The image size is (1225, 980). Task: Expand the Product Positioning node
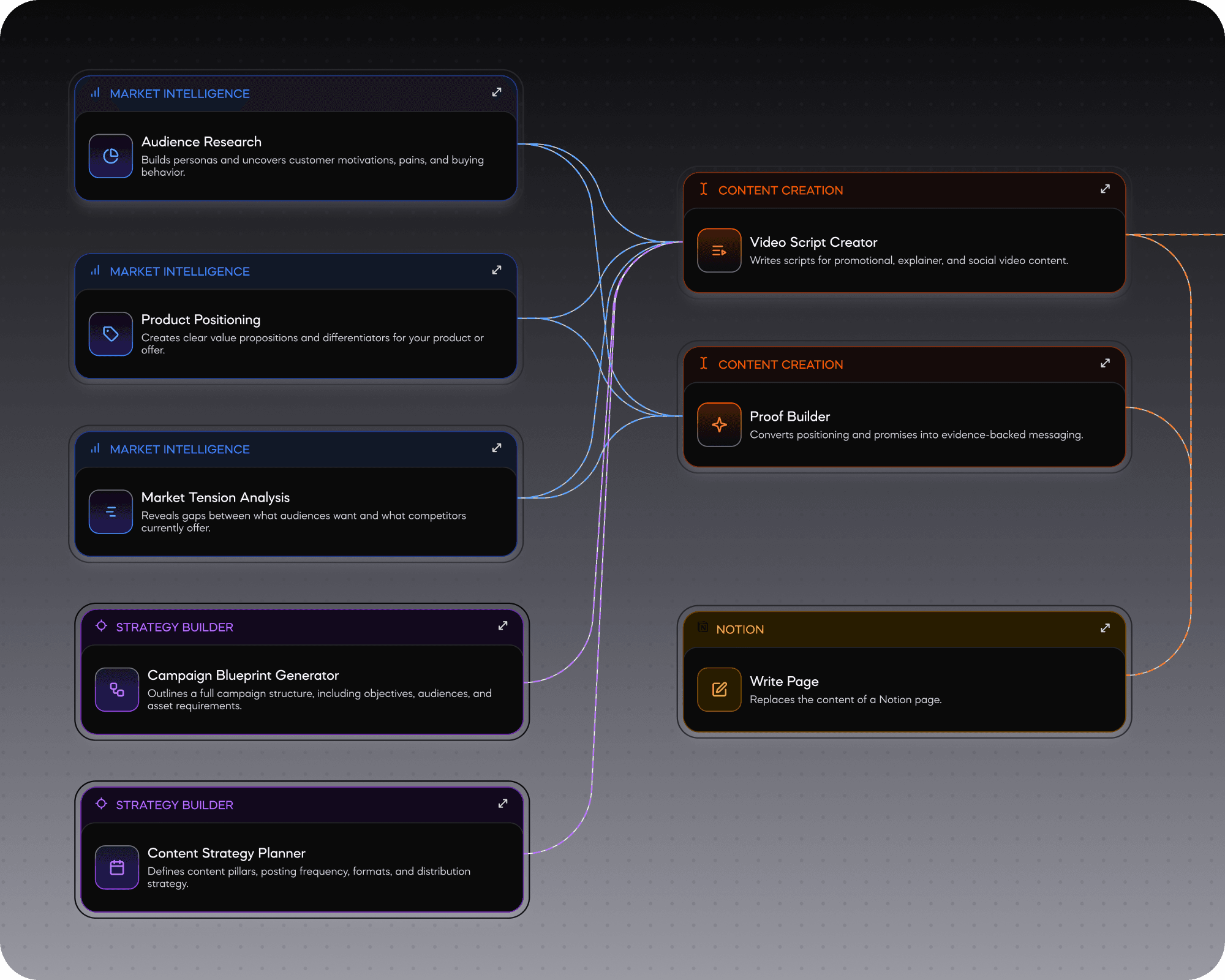497,270
